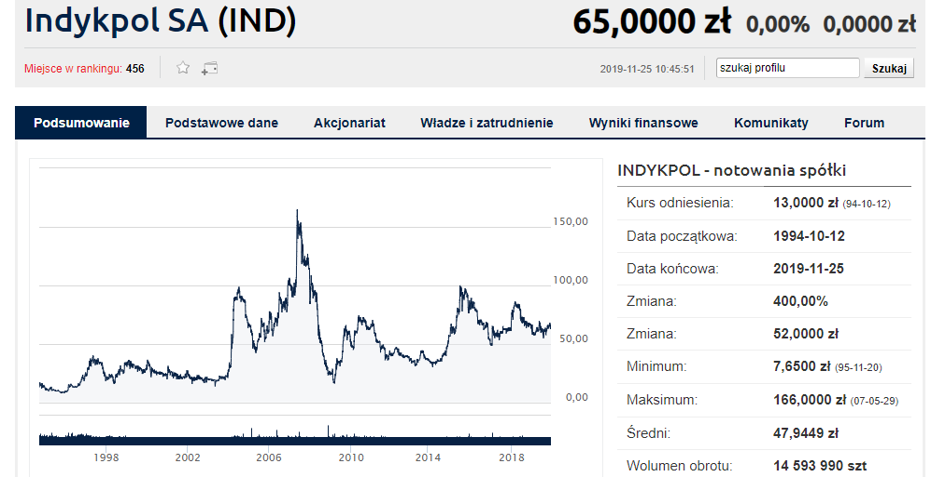Click the timestamp 2019-11-25 10:45:51

pyautogui.click(x=647, y=69)
